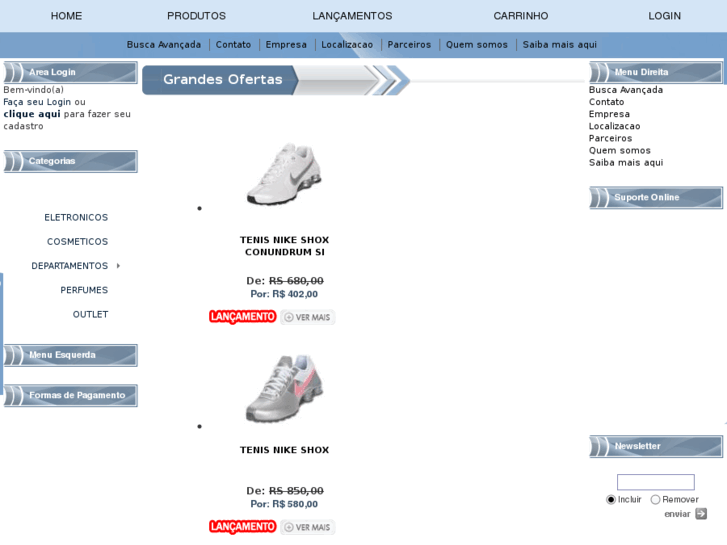Click VER MAIS for the R$ 402,00 shoe
727x545 pixels.
coord(307,317)
